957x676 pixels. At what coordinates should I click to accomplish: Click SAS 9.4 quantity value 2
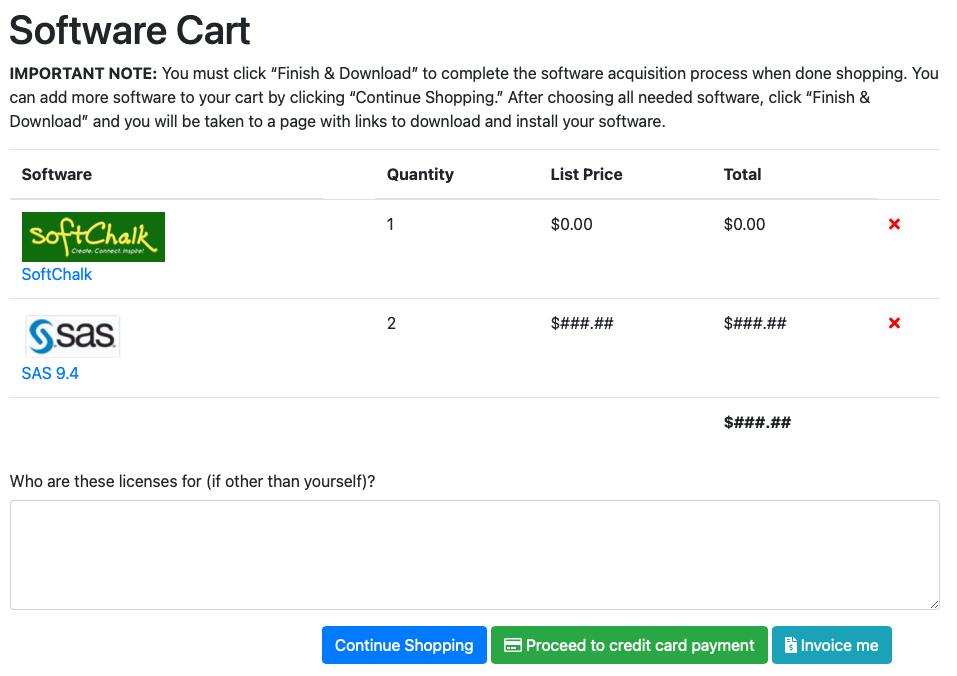click(x=391, y=323)
